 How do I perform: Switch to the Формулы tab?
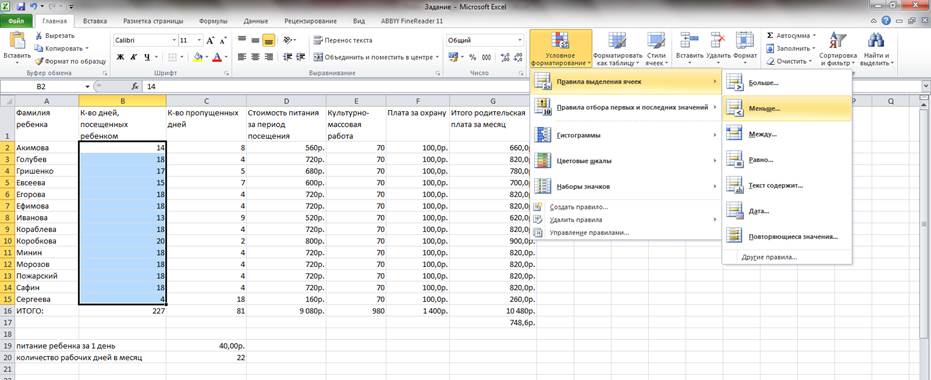coord(213,21)
